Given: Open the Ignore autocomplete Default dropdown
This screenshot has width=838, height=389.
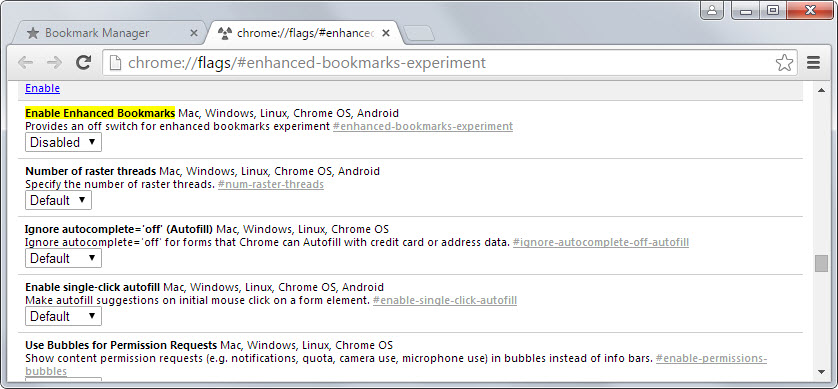Looking at the screenshot, I should coord(63,259).
